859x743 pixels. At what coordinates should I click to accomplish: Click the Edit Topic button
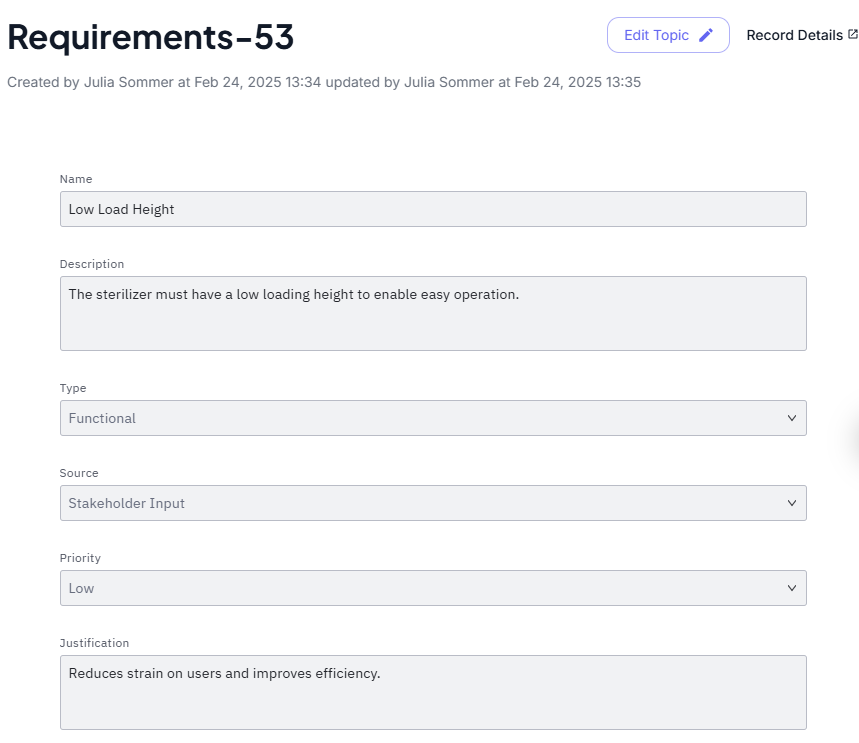coord(667,35)
